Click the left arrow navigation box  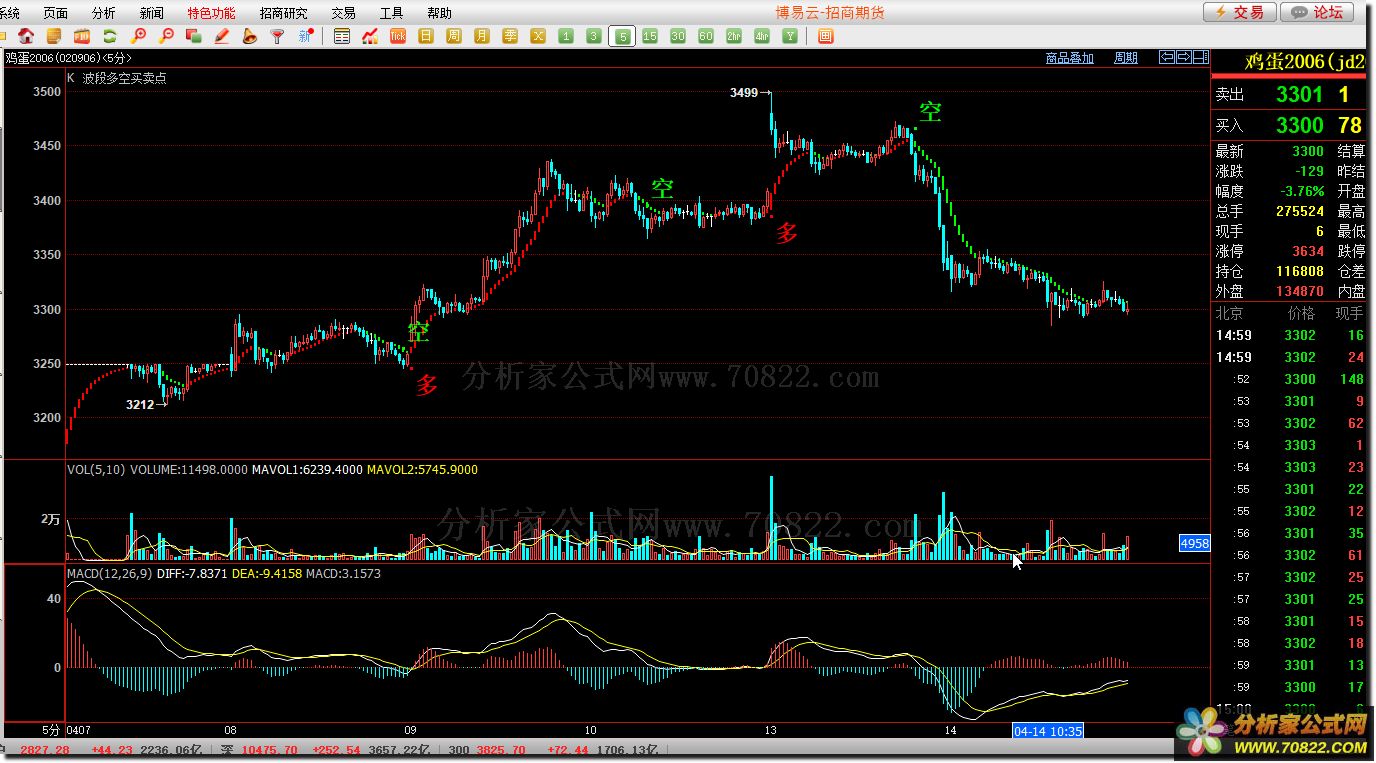1166,57
